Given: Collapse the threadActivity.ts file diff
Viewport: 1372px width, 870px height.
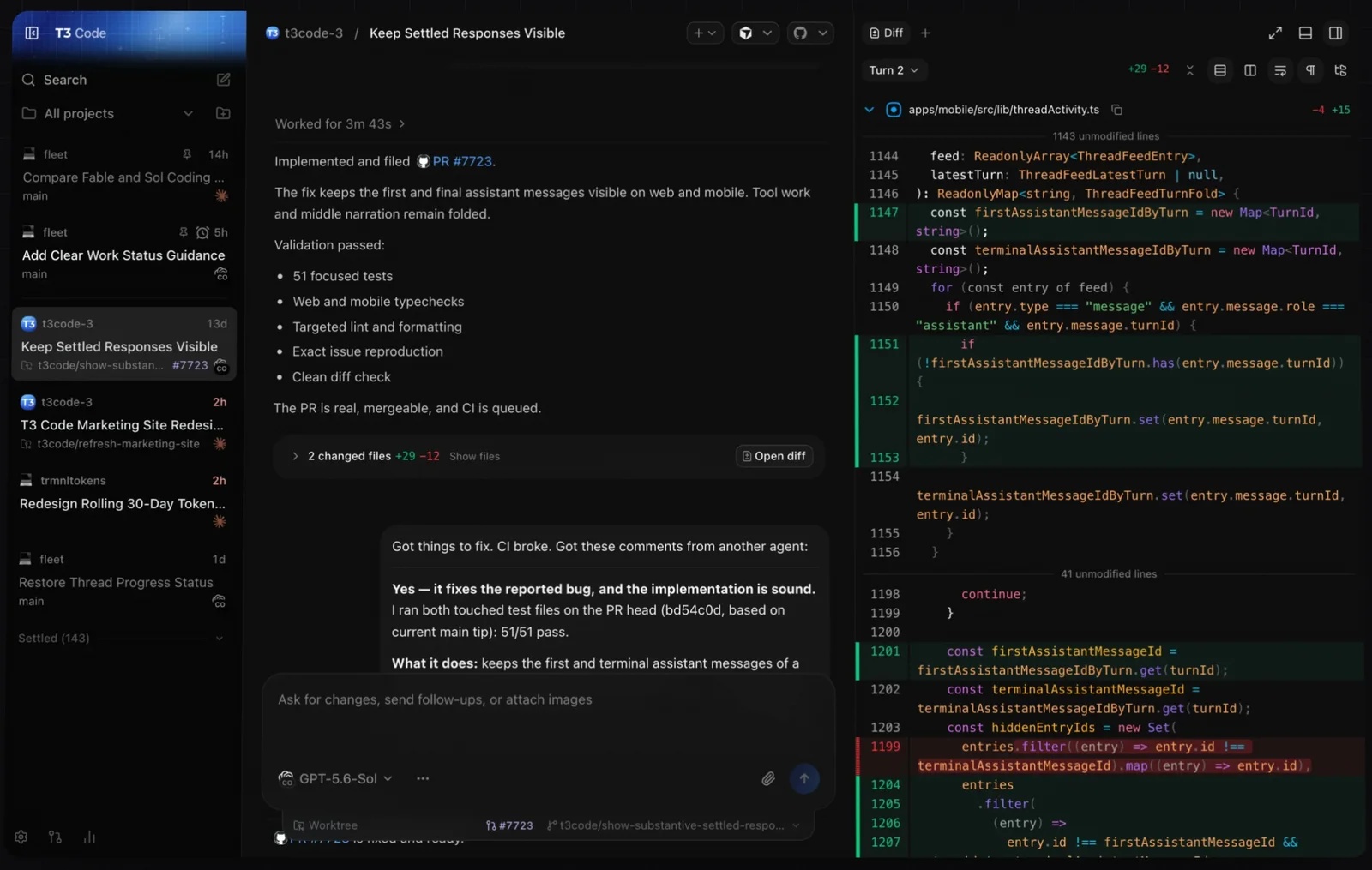Looking at the screenshot, I should (869, 110).
